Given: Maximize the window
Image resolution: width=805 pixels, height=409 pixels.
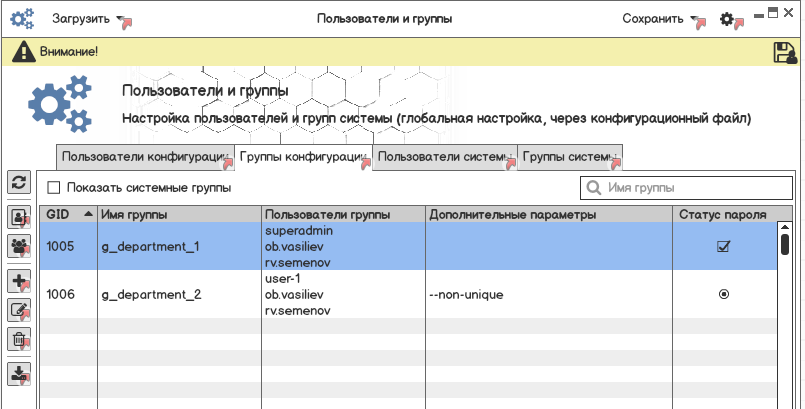Looking at the screenshot, I should [773, 13].
